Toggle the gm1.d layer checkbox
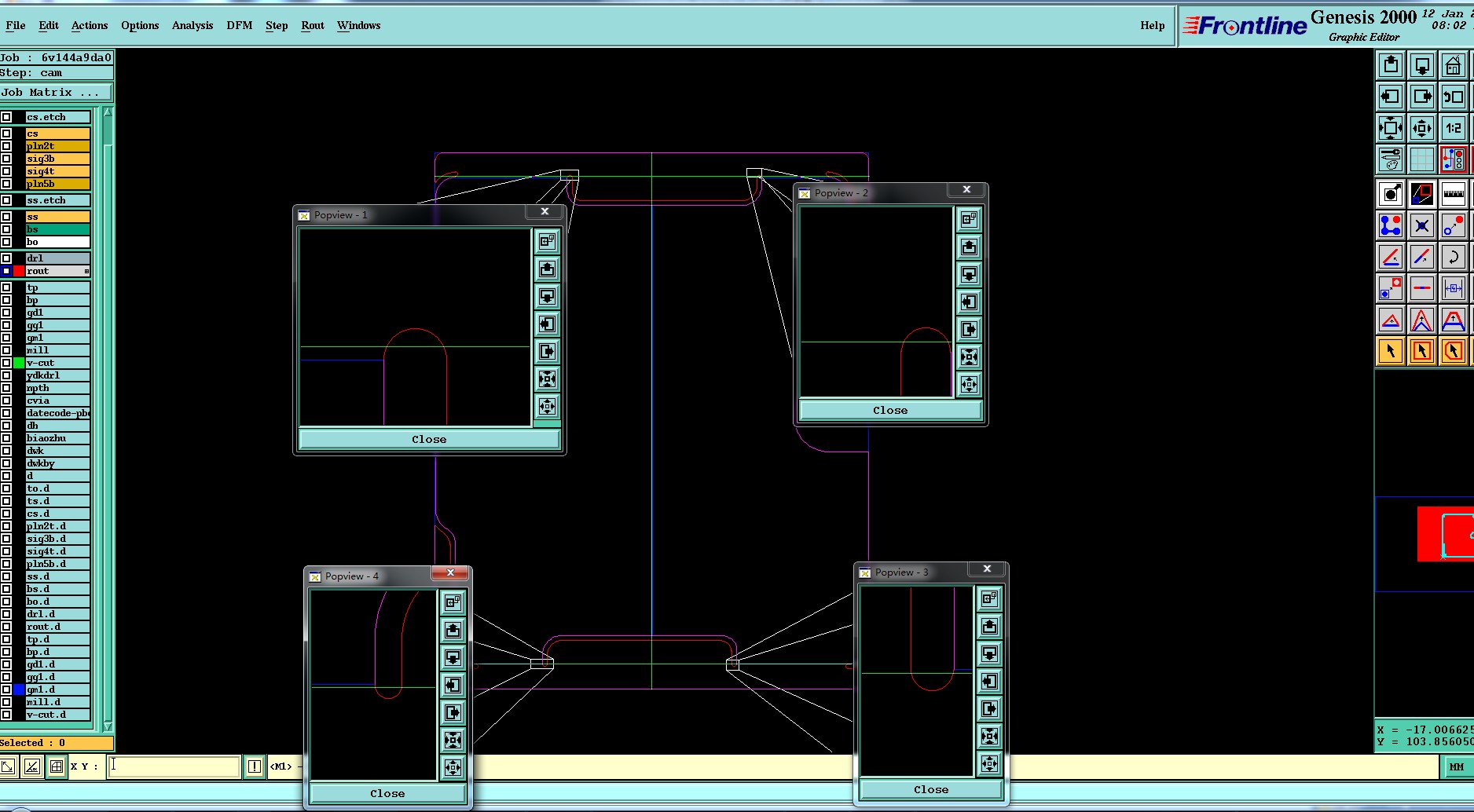Viewport: 1474px width, 812px height. point(6,689)
